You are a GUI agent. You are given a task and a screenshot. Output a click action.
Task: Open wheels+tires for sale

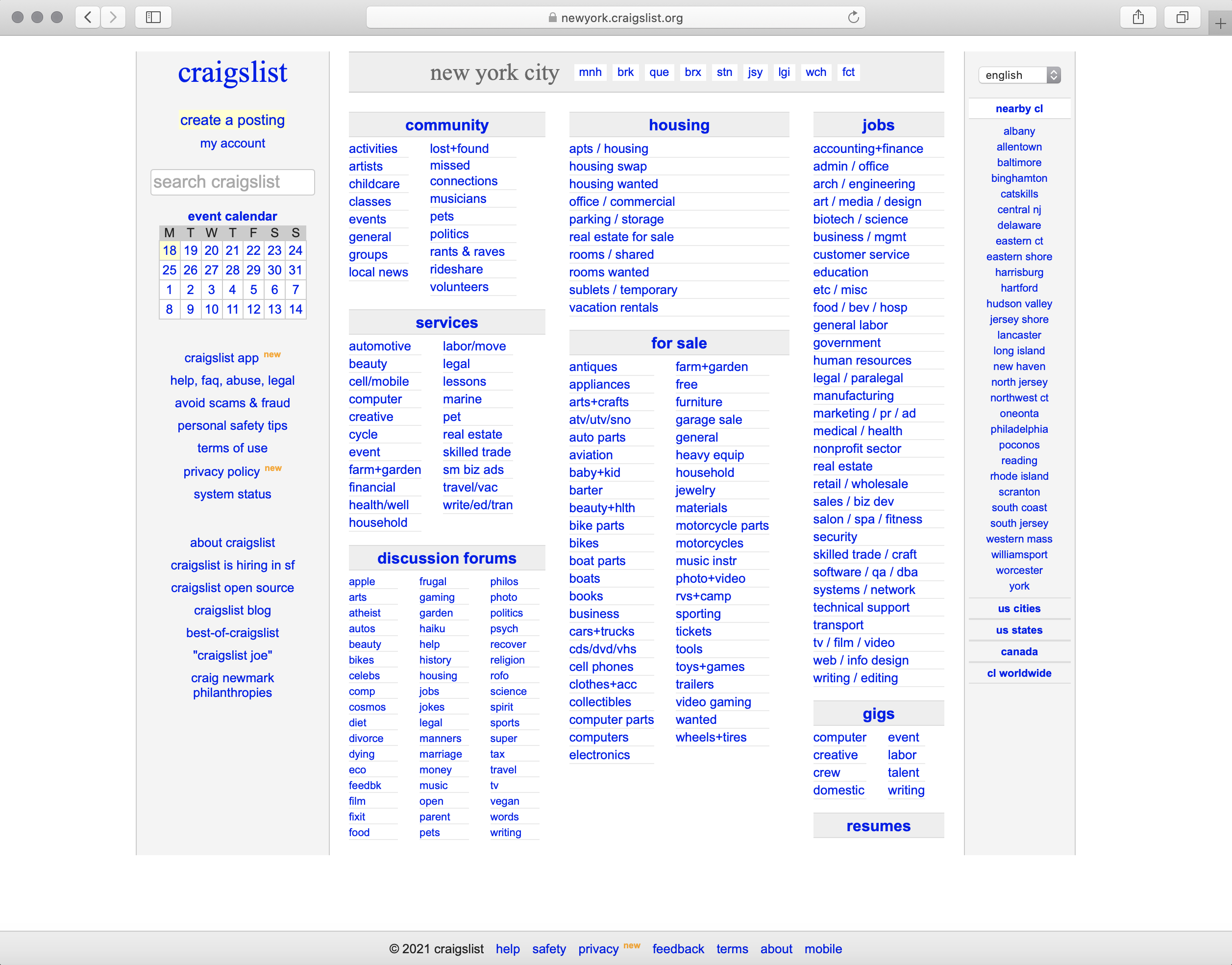point(711,737)
